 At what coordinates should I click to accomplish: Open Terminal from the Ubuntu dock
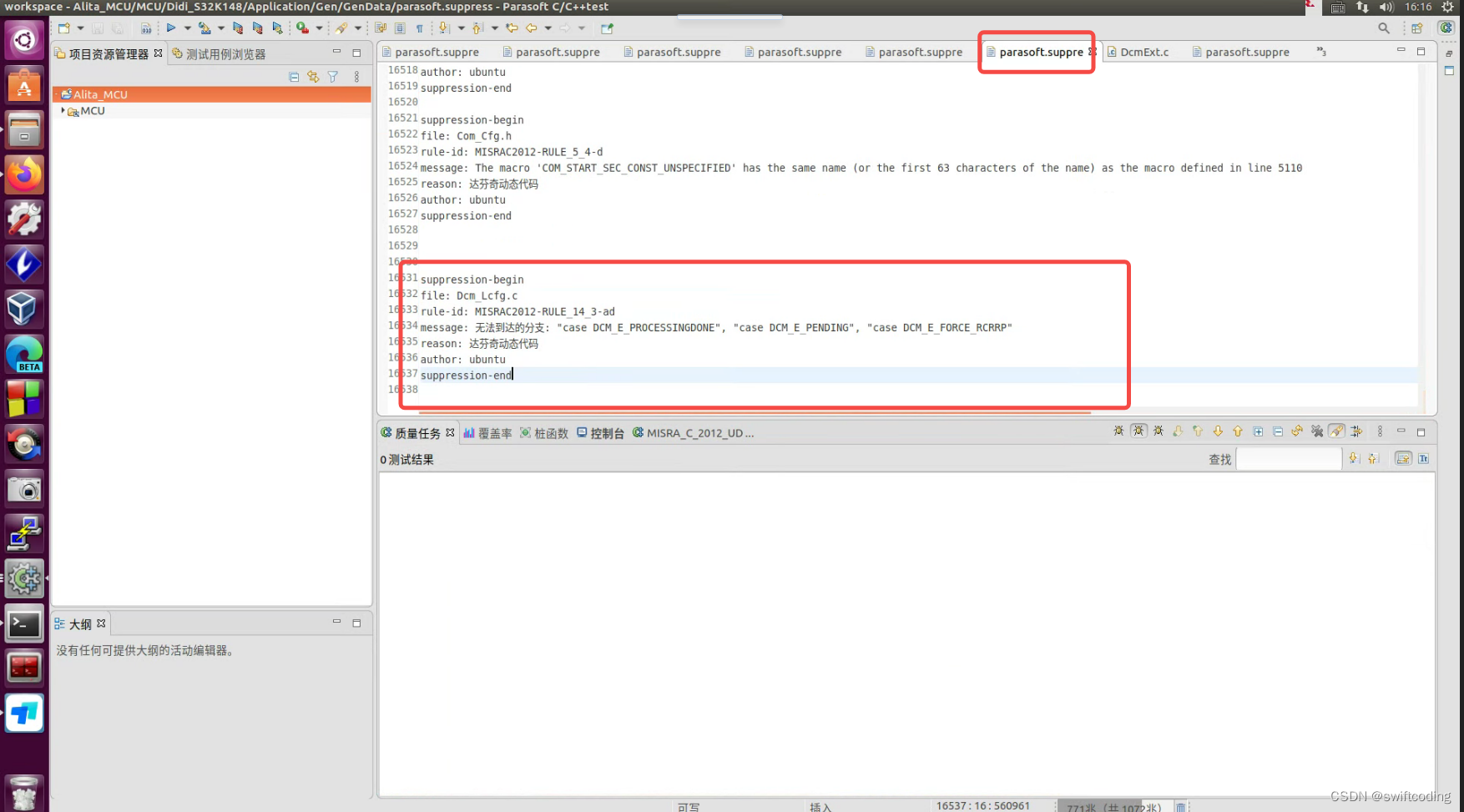[x=24, y=623]
